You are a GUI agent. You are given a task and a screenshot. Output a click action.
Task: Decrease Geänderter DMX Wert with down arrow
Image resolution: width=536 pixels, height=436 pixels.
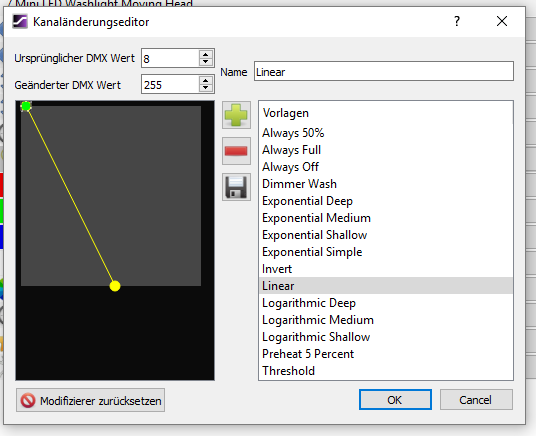coord(205,88)
